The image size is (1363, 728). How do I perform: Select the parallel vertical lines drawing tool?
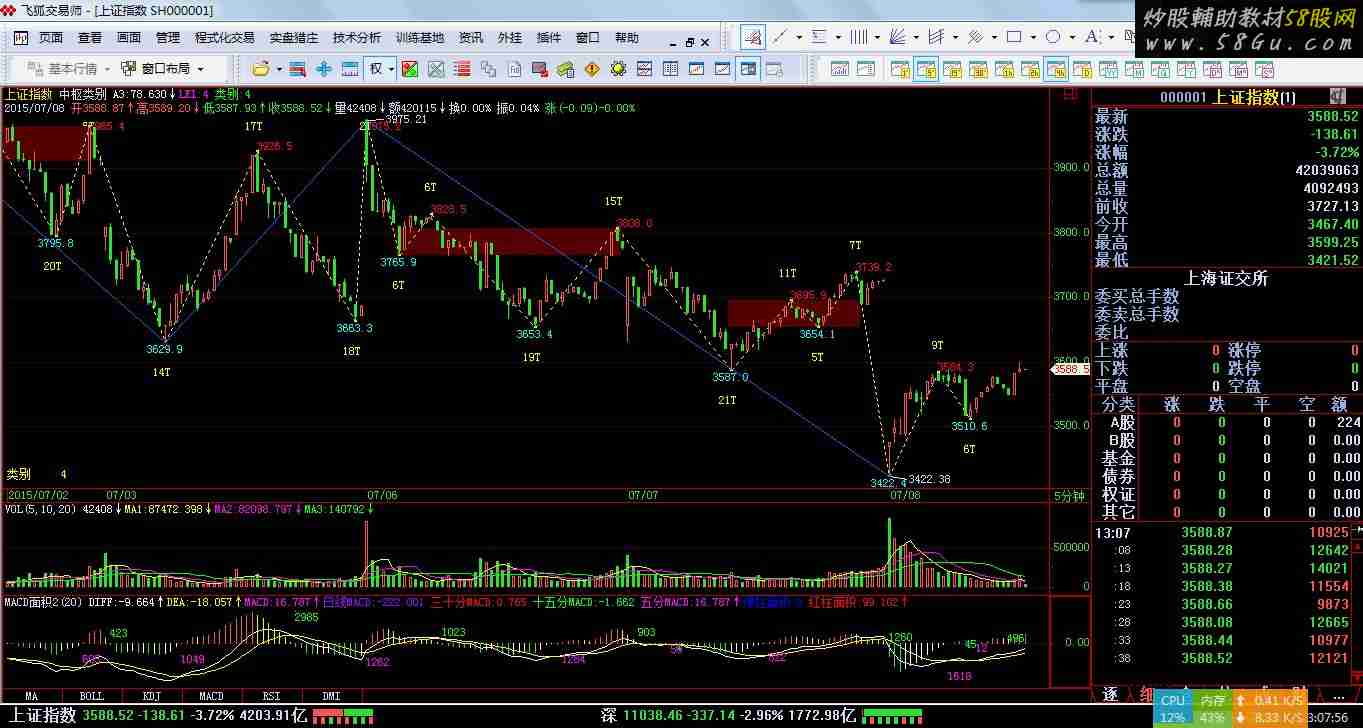859,37
